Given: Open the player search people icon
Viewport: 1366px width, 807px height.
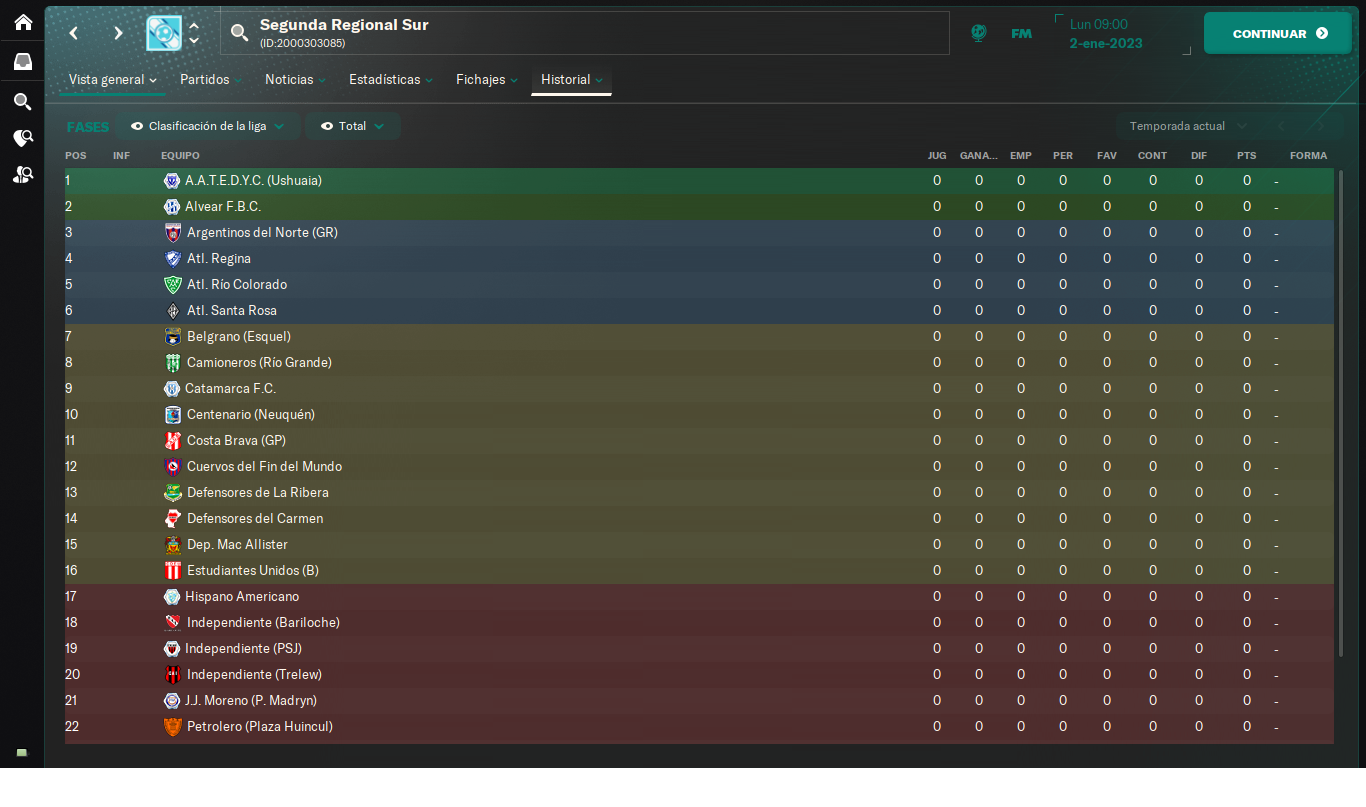Looking at the screenshot, I should tap(22, 174).
